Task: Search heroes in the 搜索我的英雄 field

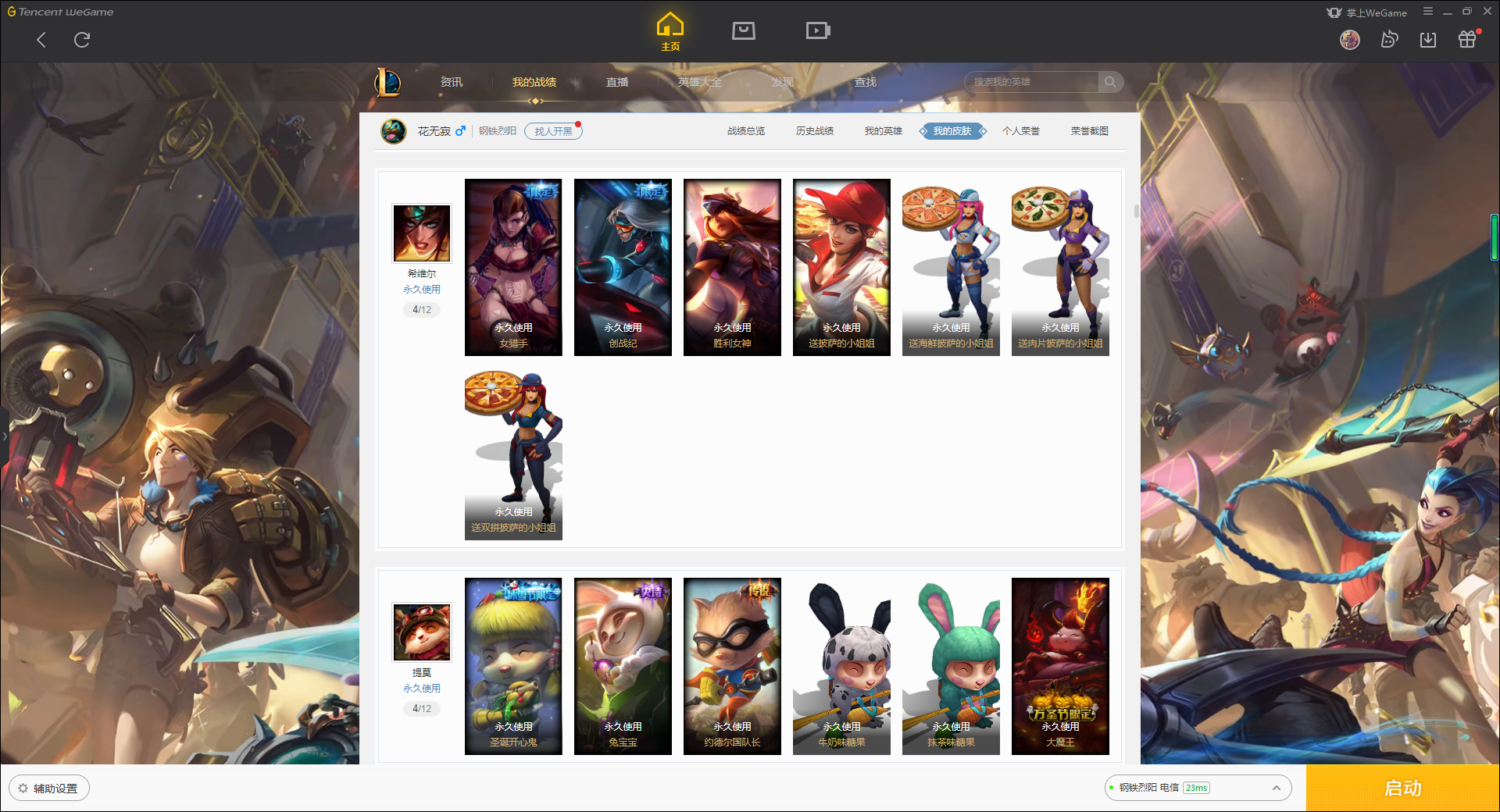Action: 1032,82
